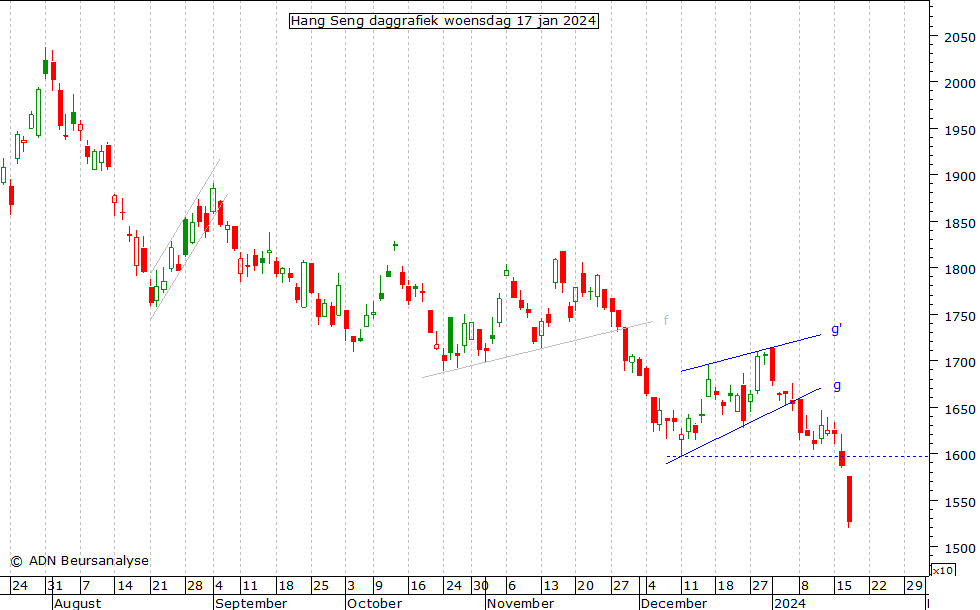The image size is (980, 610).
Task: Select the grey f trendline label
Action: click(666, 320)
